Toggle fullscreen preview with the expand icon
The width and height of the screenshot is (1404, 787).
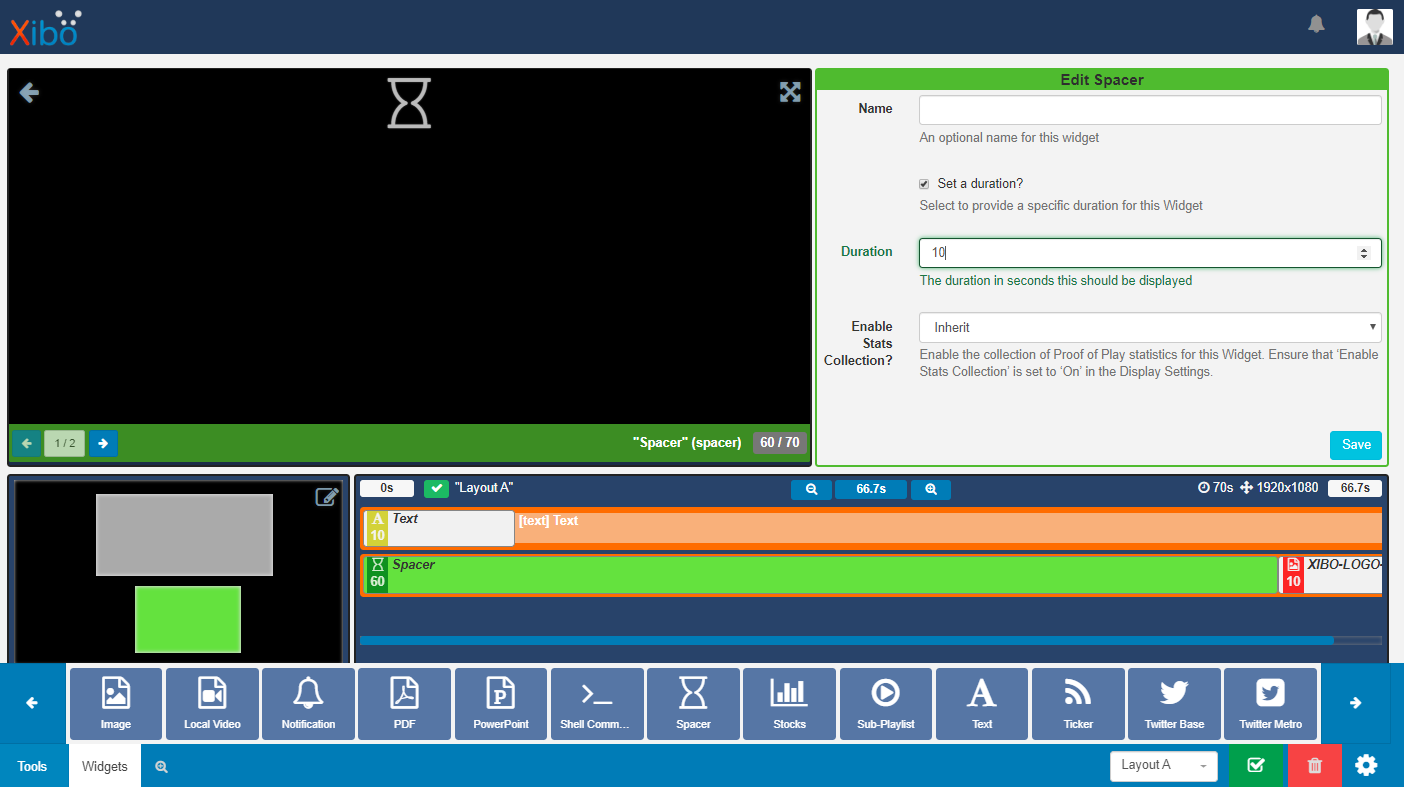pyautogui.click(x=790, y=92)
